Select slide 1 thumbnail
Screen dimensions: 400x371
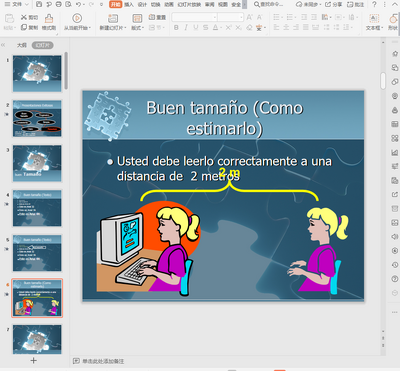(x=37, y=73)
